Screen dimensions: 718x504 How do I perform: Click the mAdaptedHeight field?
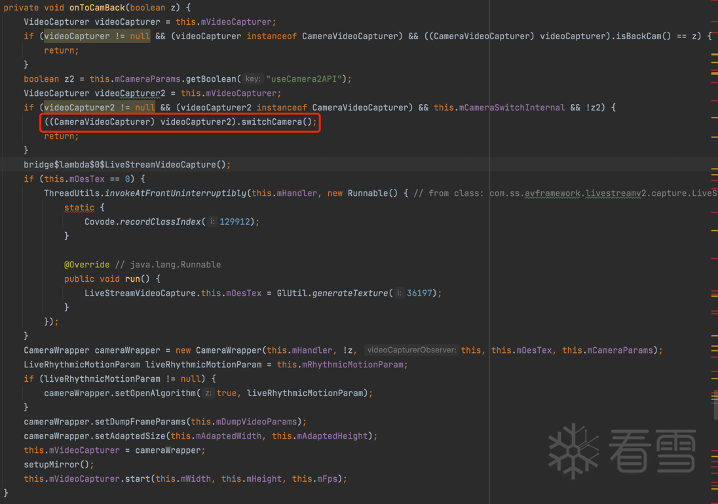pyautogui.click(x=332, y=436)
